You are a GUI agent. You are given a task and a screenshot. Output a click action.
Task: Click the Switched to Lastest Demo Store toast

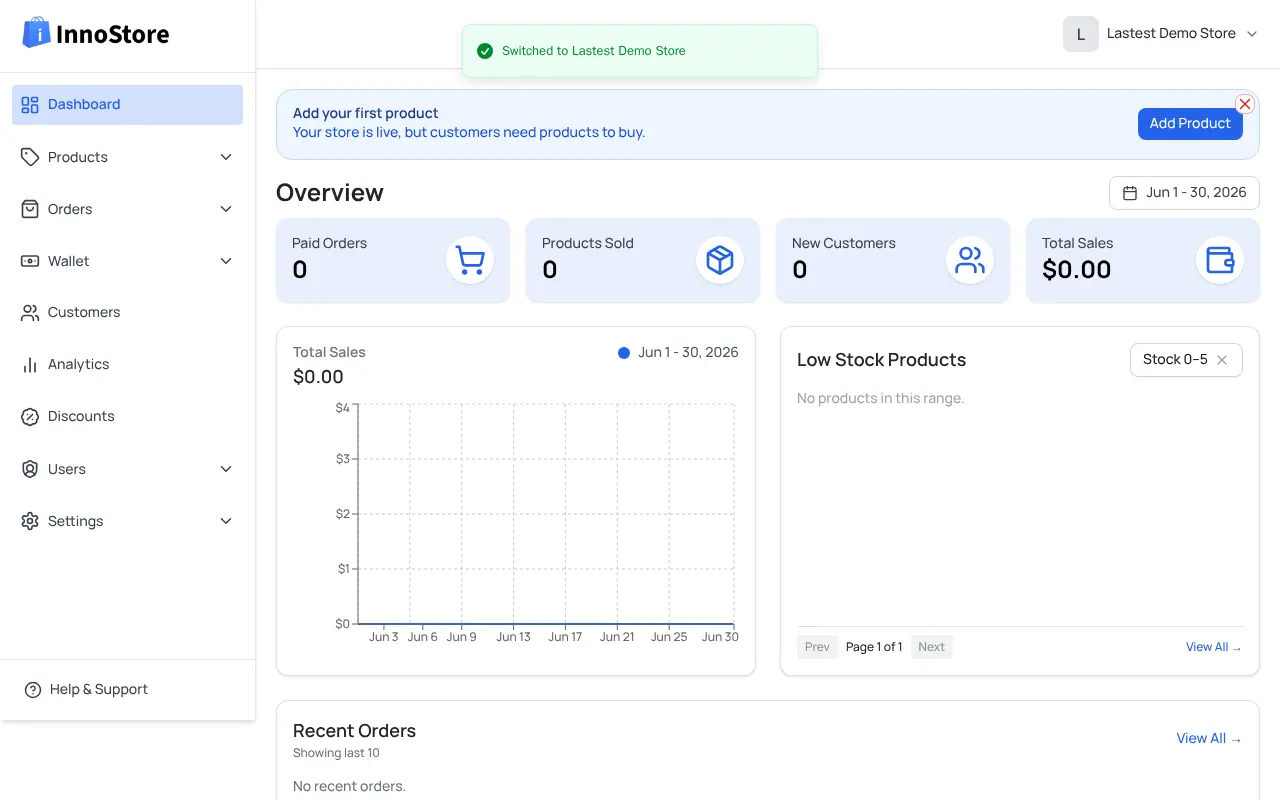click(x=640, y=51)
